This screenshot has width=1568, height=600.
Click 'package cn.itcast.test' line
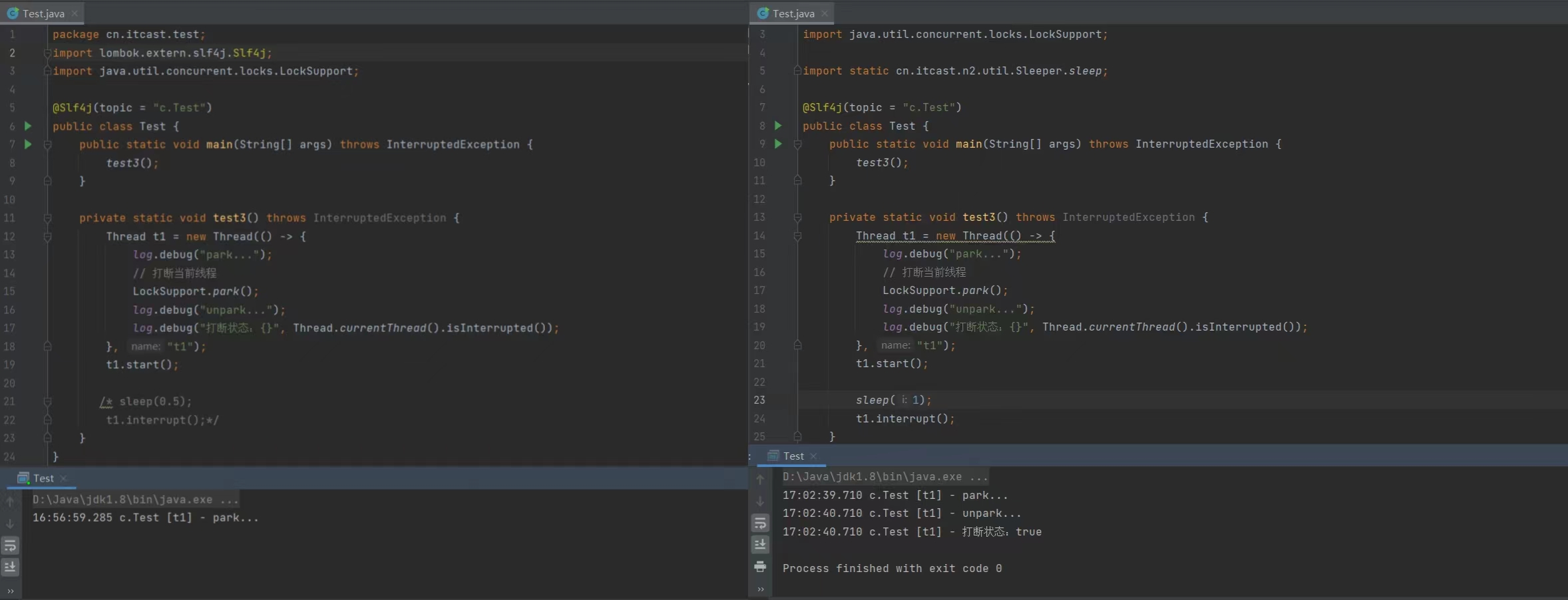(129, 34)
